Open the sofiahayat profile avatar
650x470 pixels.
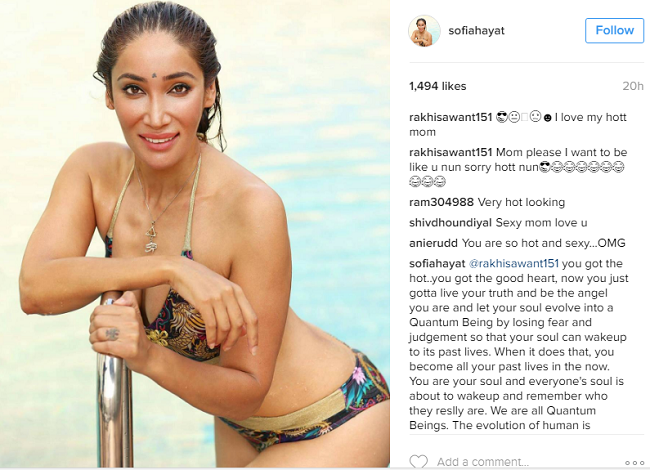[x=424, y=31]
